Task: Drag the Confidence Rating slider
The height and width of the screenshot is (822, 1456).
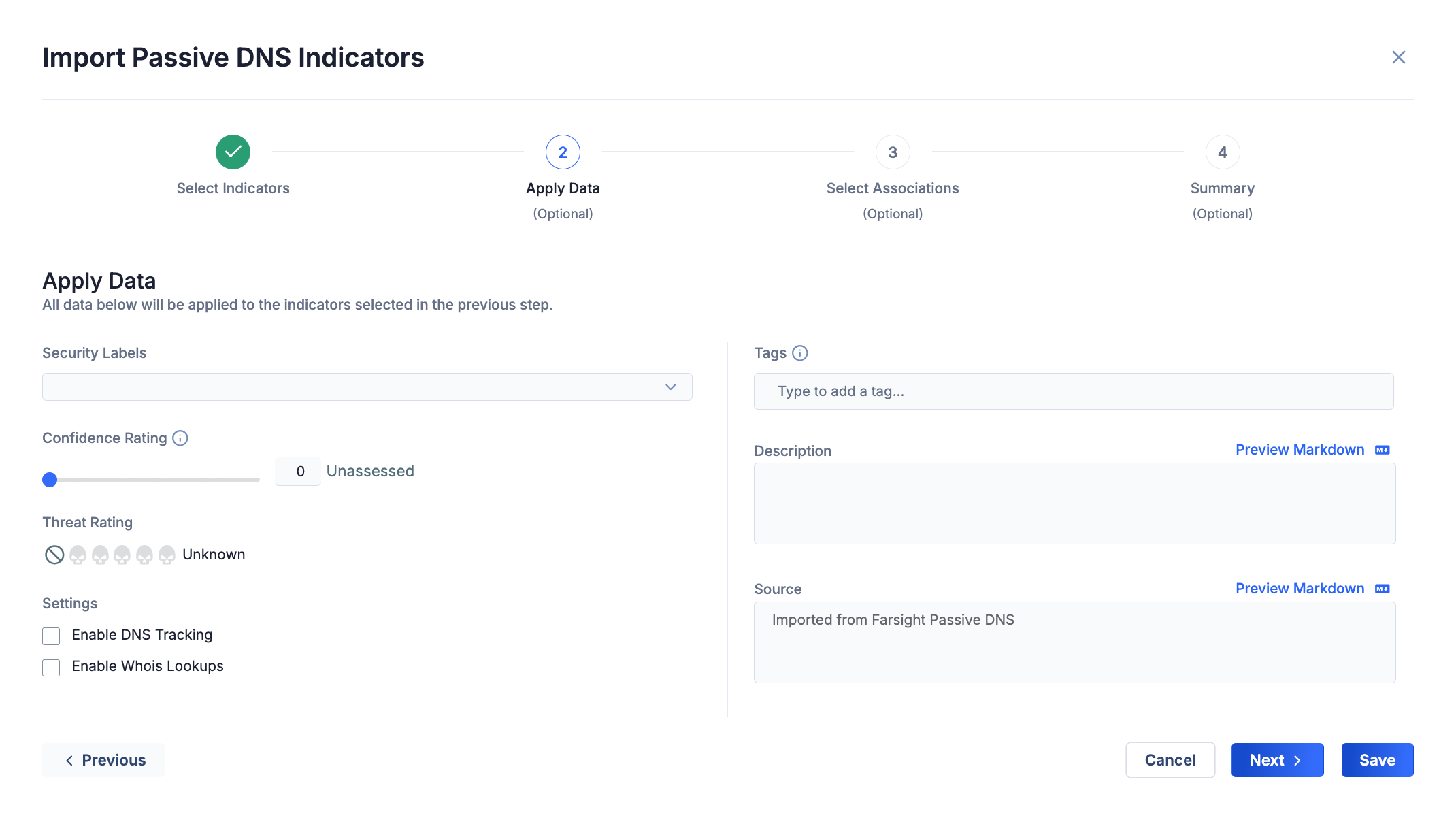Action: (x=50, y=479)
